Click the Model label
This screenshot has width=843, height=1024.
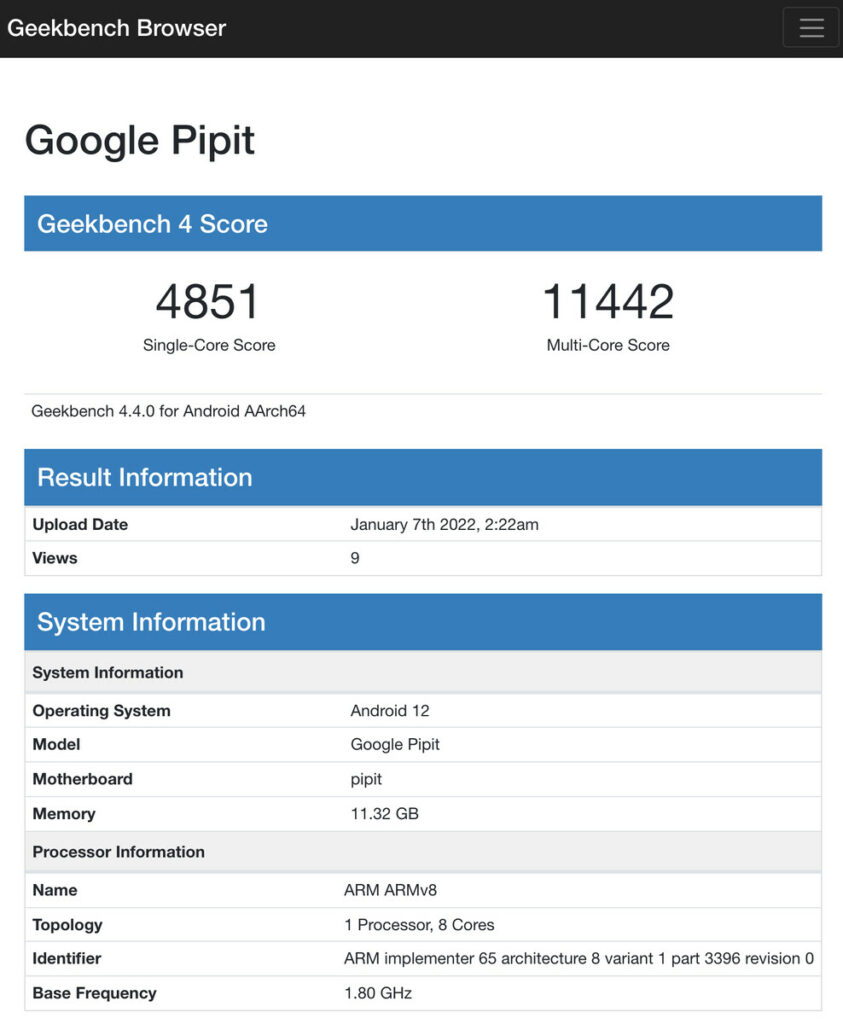coord(56,744)
